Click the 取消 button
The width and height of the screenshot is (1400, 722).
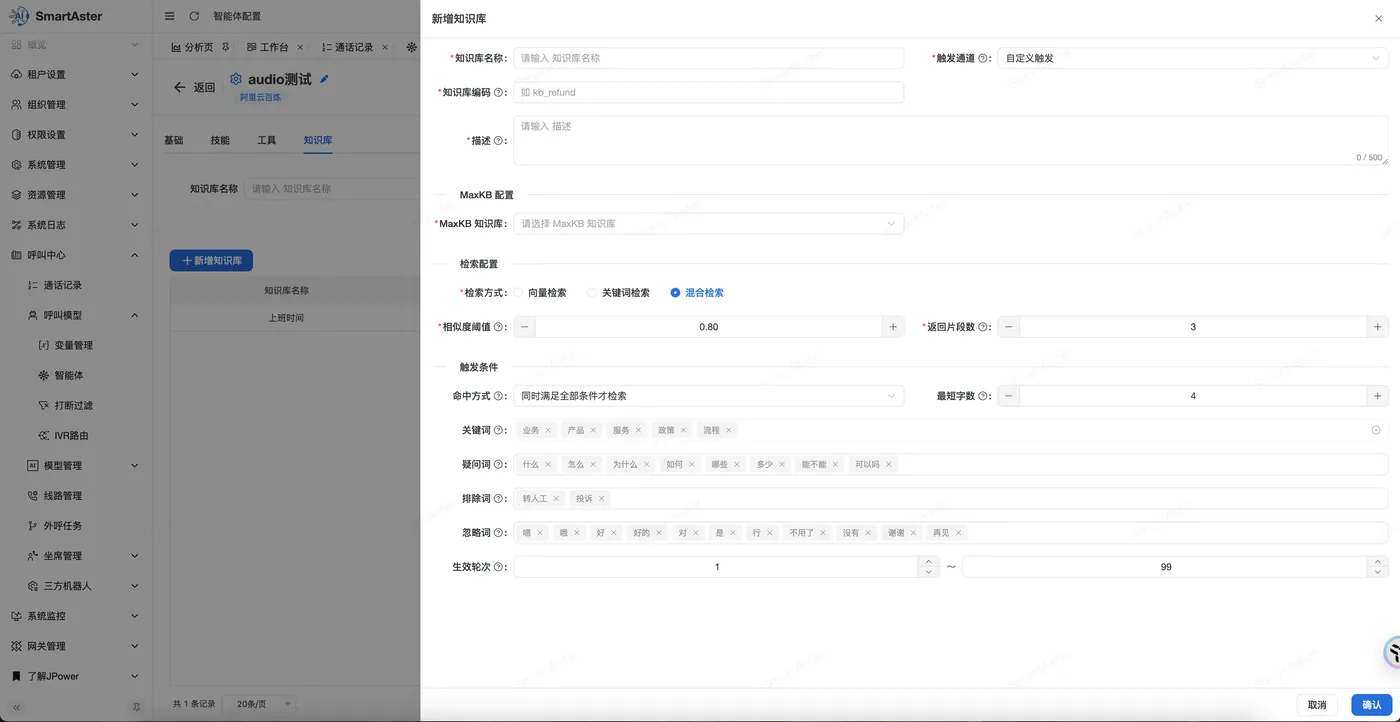(x=1317, y=705)
